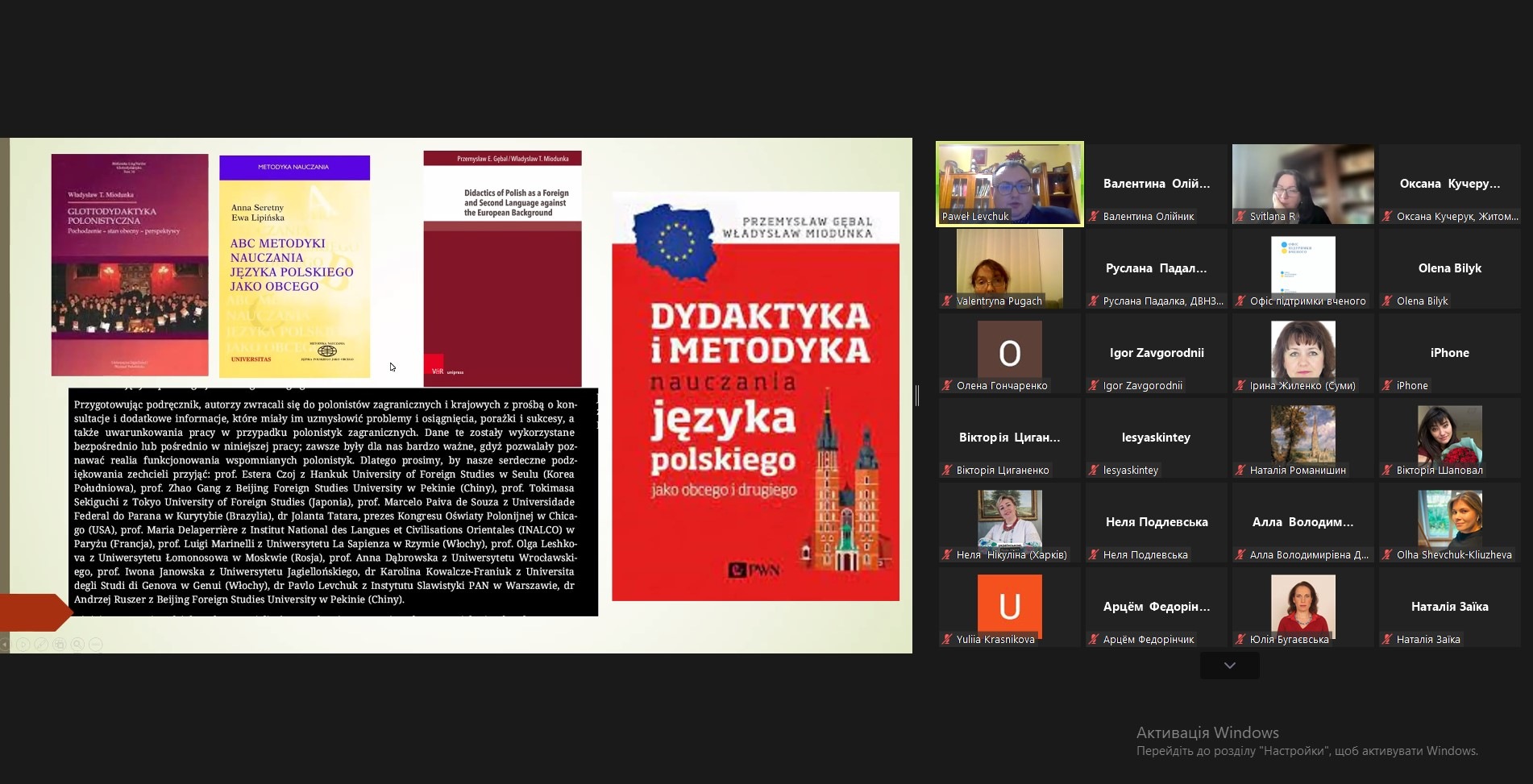Image resolution: width=1533 pixels, height=784 pixels.
Task: Click the next slide arrow in slideshow controls
Action: tap(23, 644)
